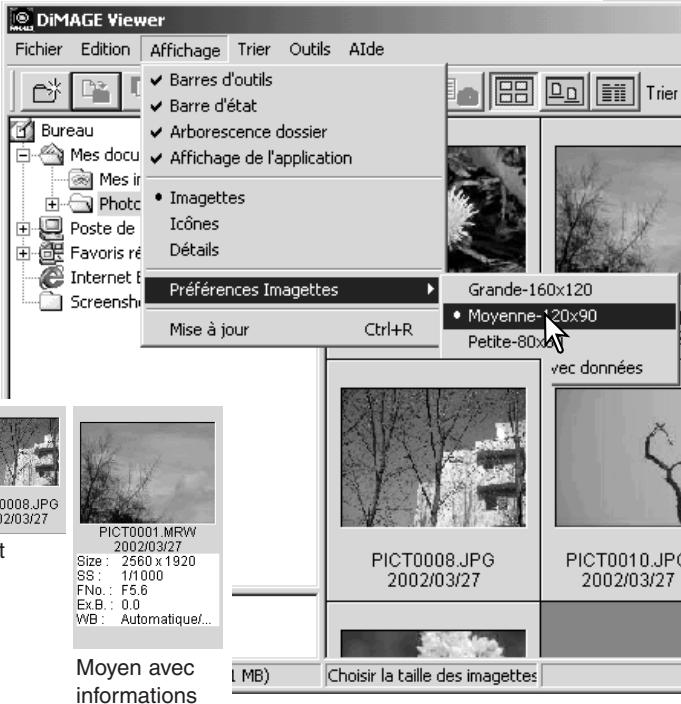The image size is (681, 704).
Task: Open the Trier menu
Action: 254,49
